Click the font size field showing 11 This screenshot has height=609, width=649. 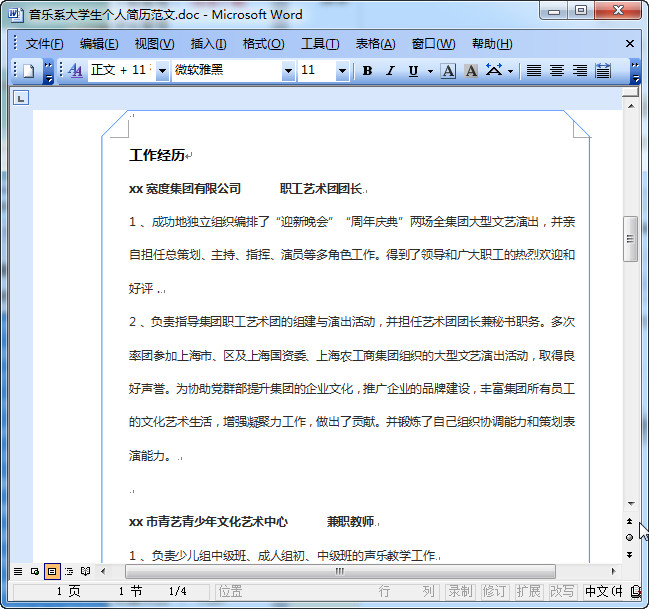[317, 70]
